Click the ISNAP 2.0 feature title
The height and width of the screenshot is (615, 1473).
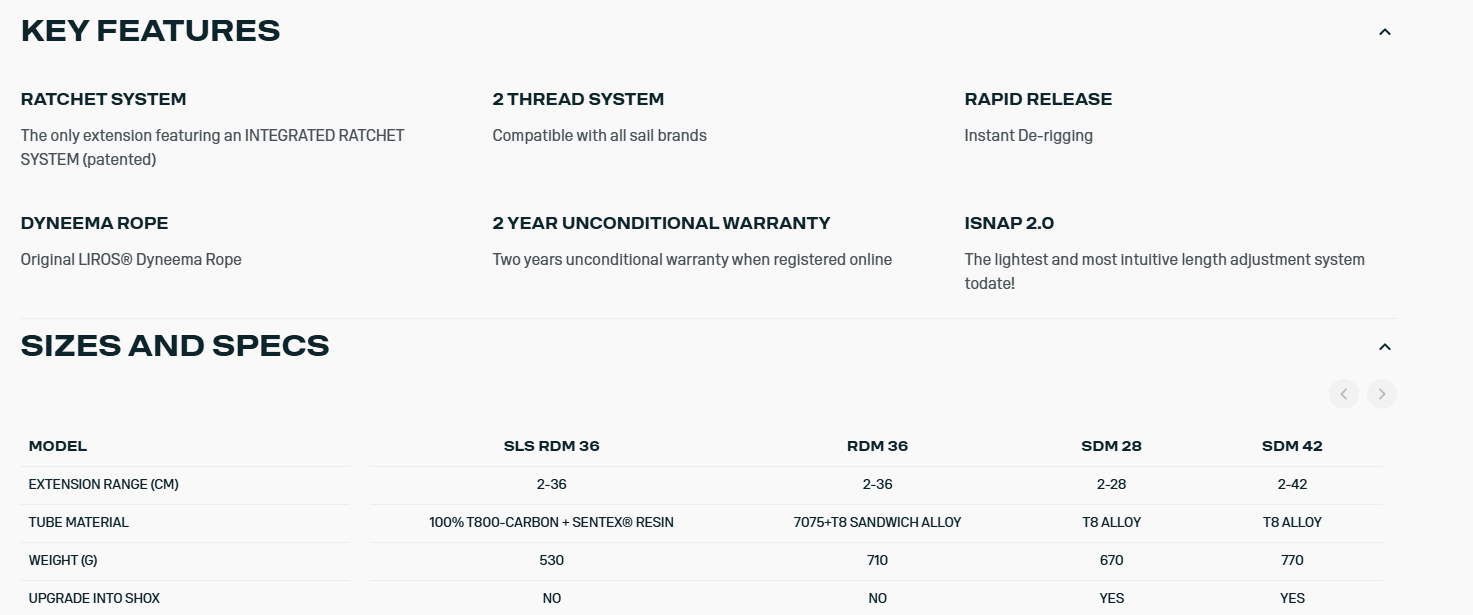pos(1009,223)
